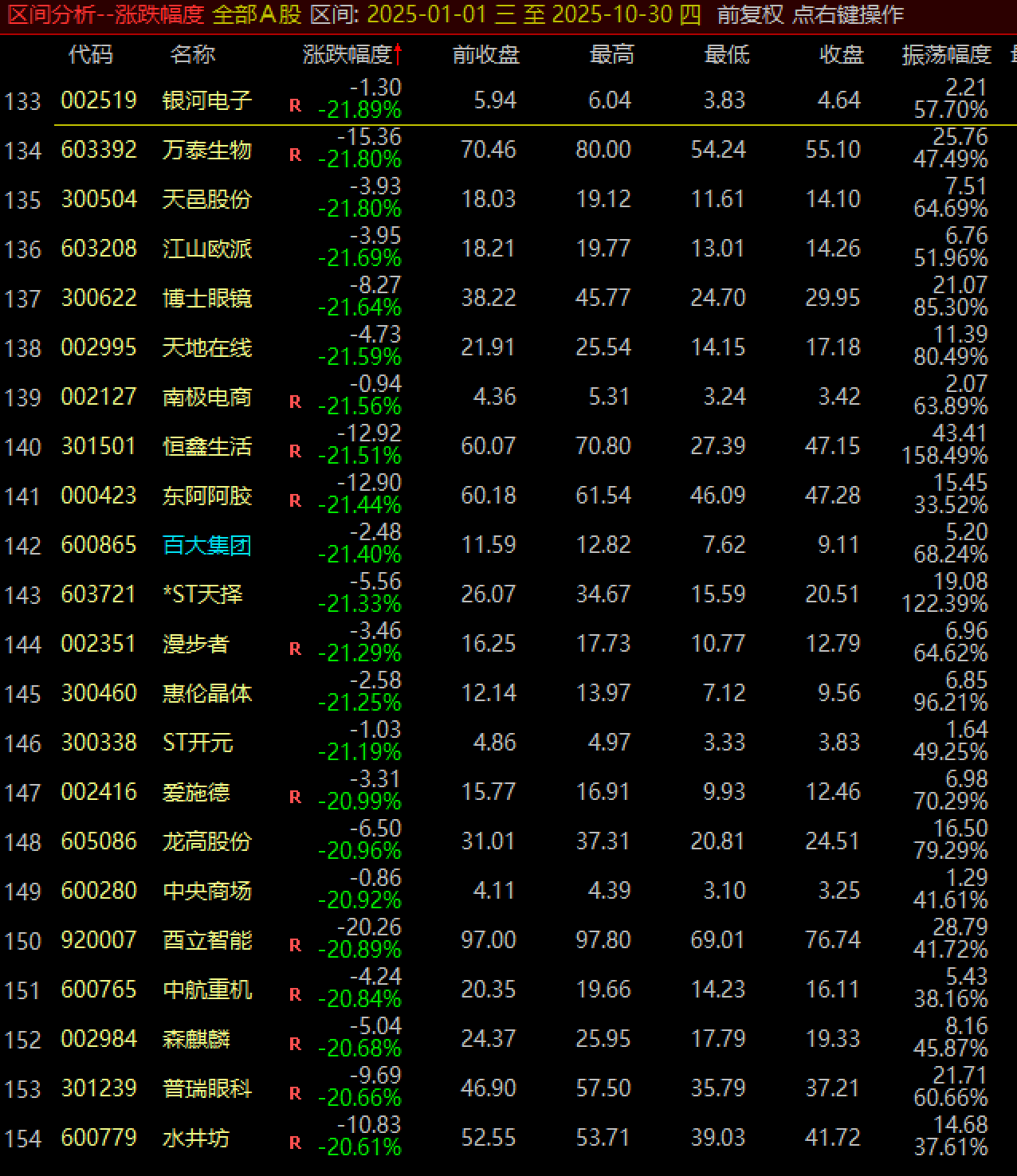Select stock name 中央商场

click(207, 891)
